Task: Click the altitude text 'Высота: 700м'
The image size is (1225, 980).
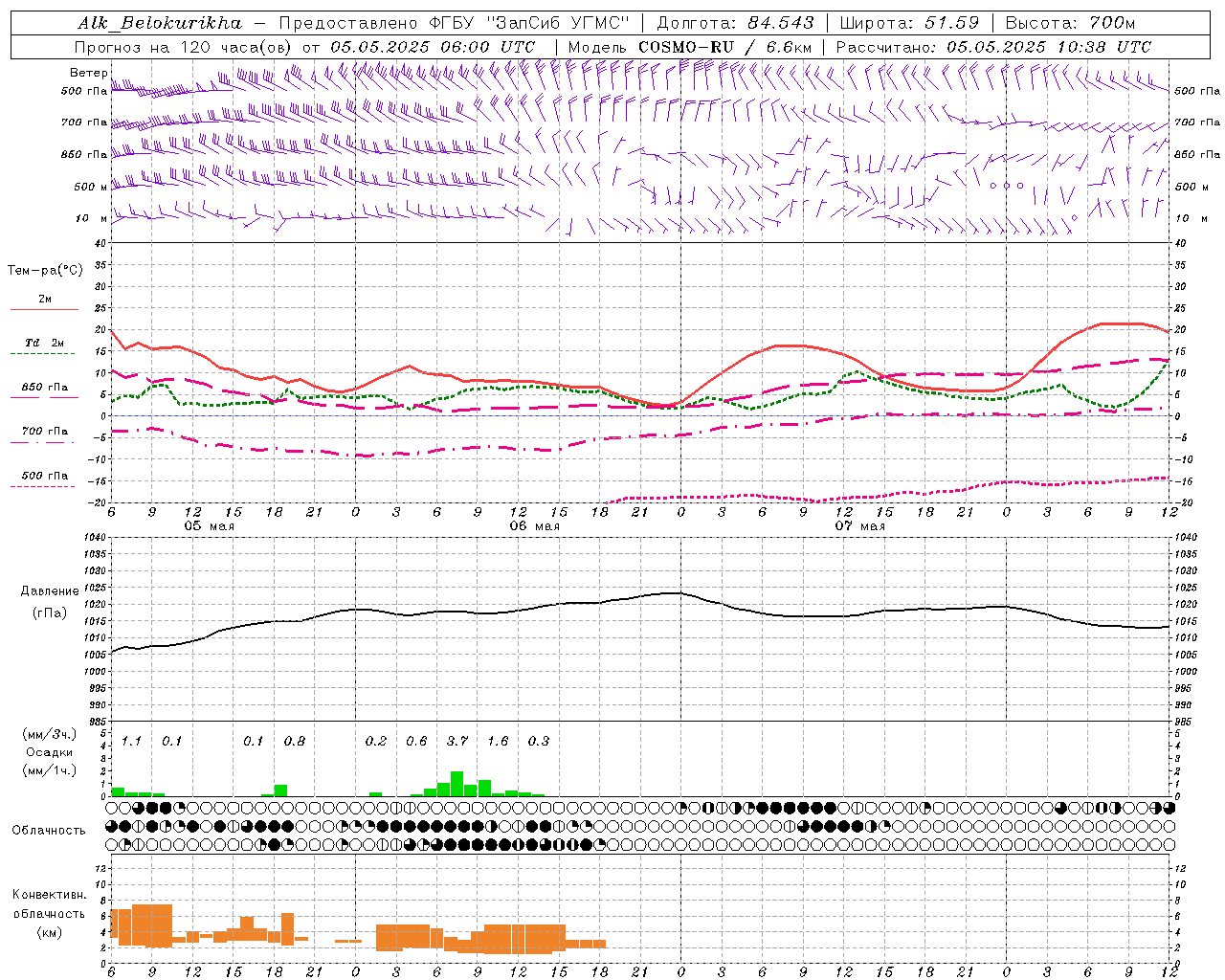Action: pos(1069,23)
